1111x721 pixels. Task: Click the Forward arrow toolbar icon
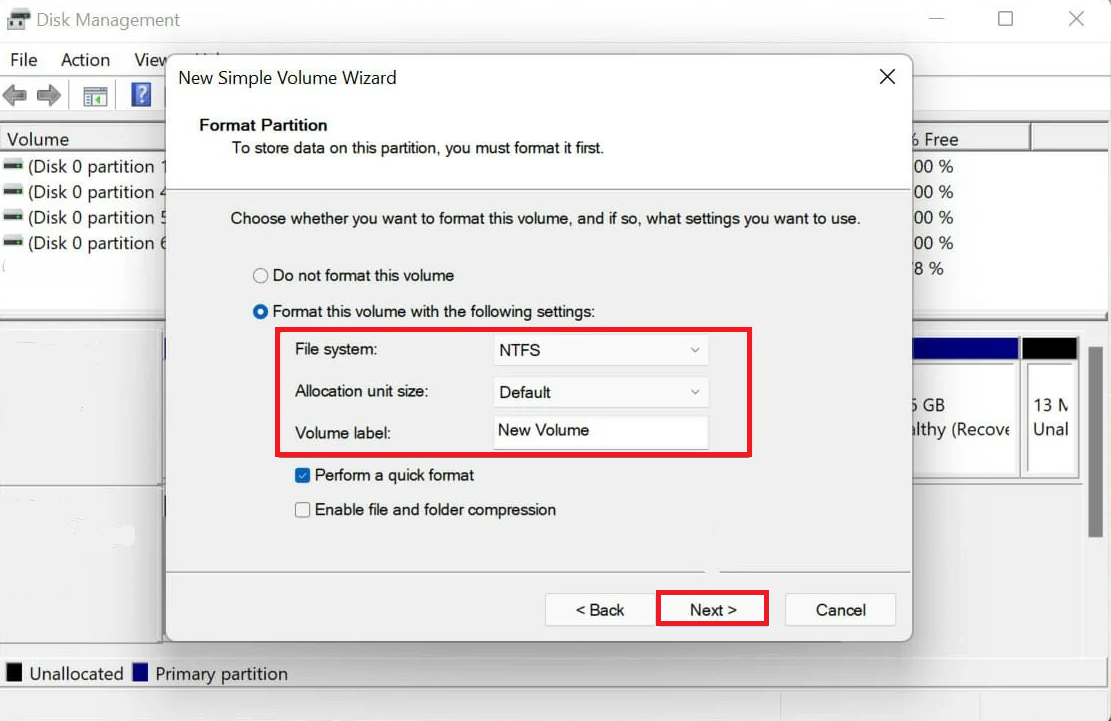point(48,95)
